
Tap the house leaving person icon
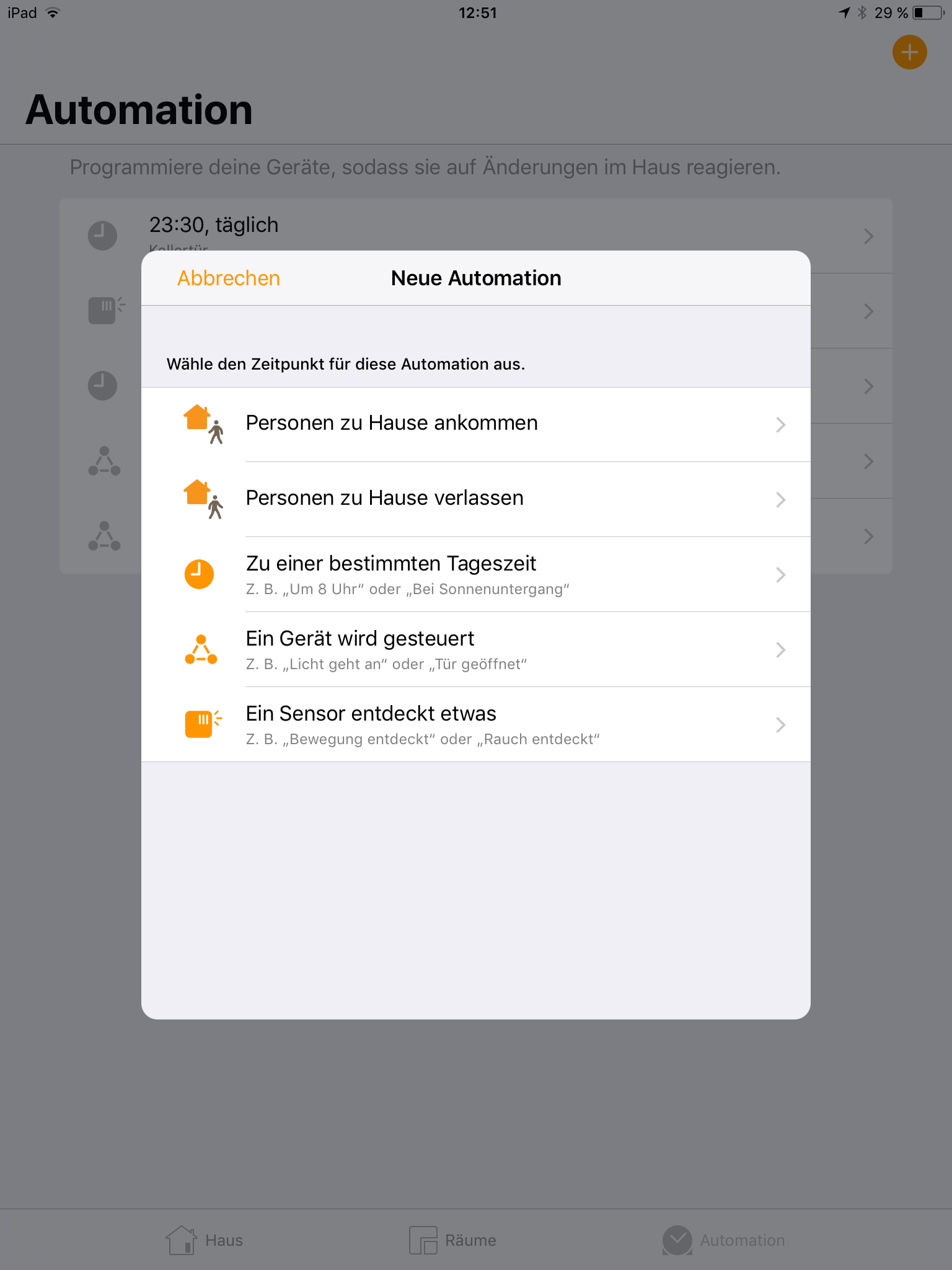203,499
